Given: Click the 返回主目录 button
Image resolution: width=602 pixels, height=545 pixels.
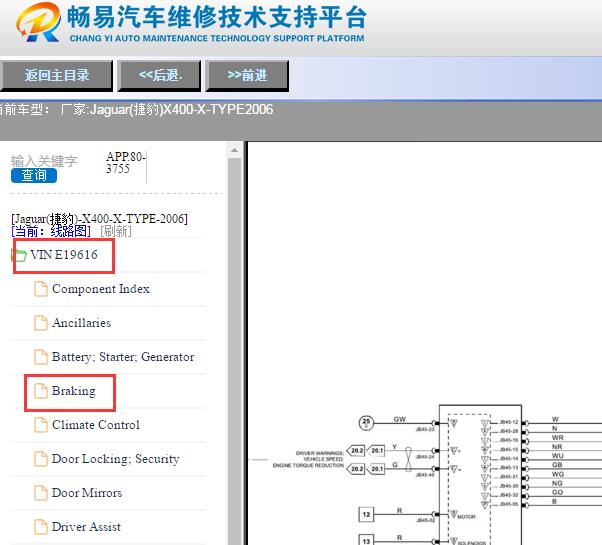Looking at the screenshot, I should [56, 75].
